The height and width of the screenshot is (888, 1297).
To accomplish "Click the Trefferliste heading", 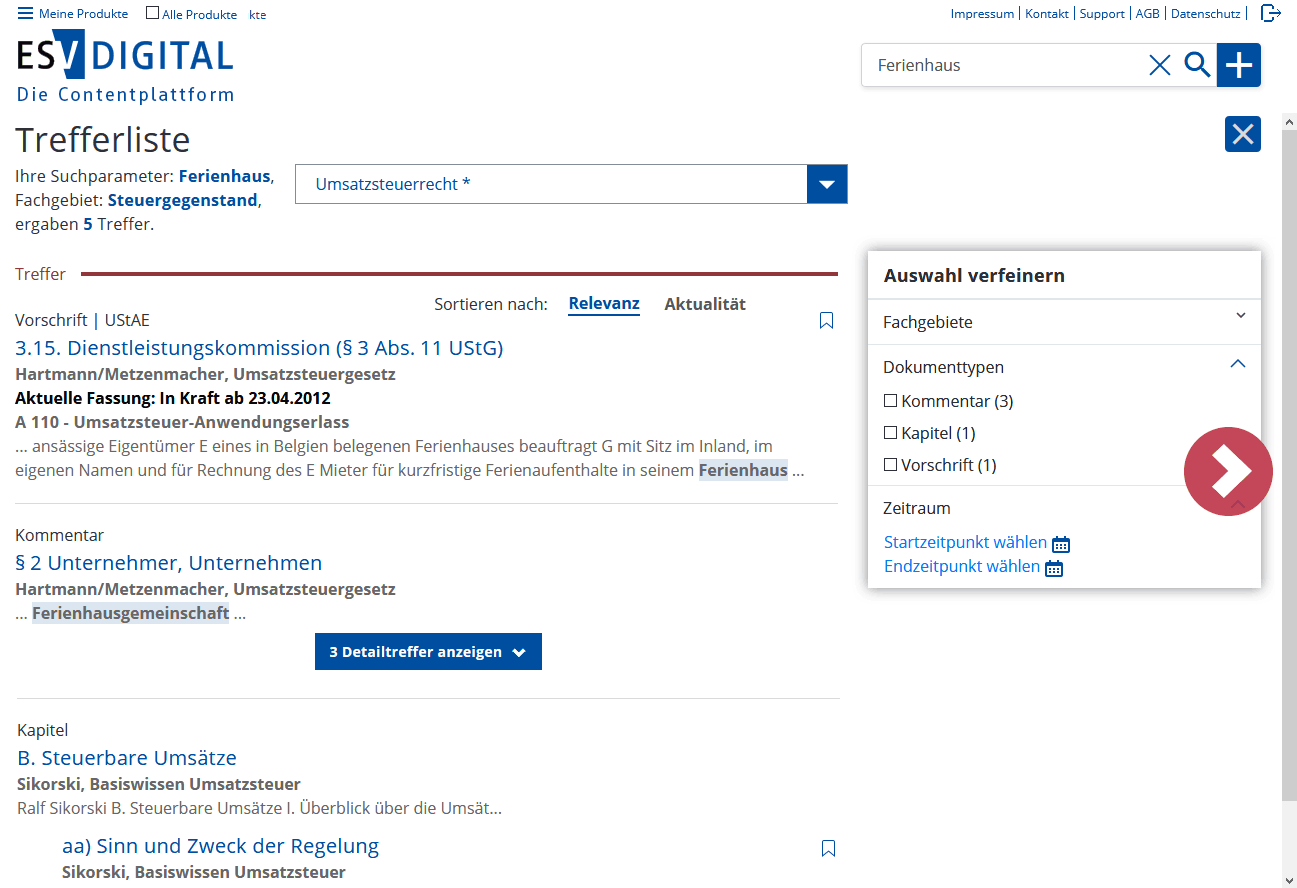I will tap(103, 139).
